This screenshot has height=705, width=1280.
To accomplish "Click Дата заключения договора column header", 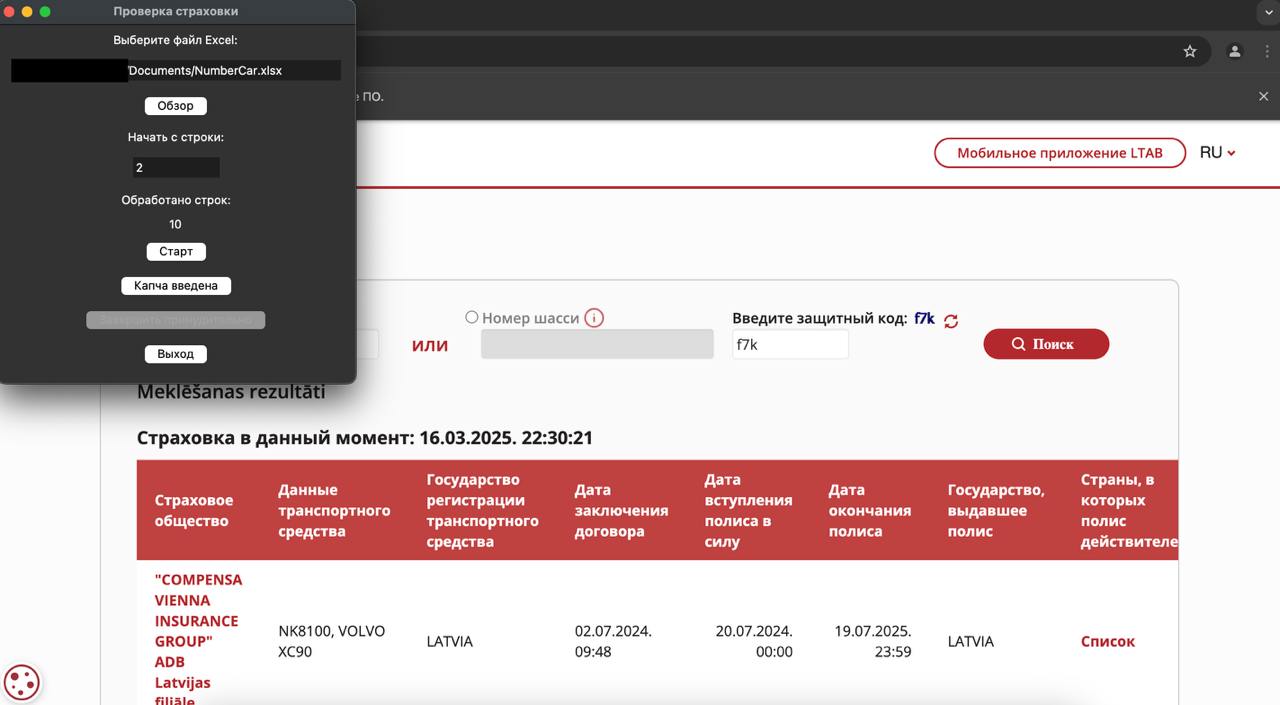I will (x=621, y=510).
